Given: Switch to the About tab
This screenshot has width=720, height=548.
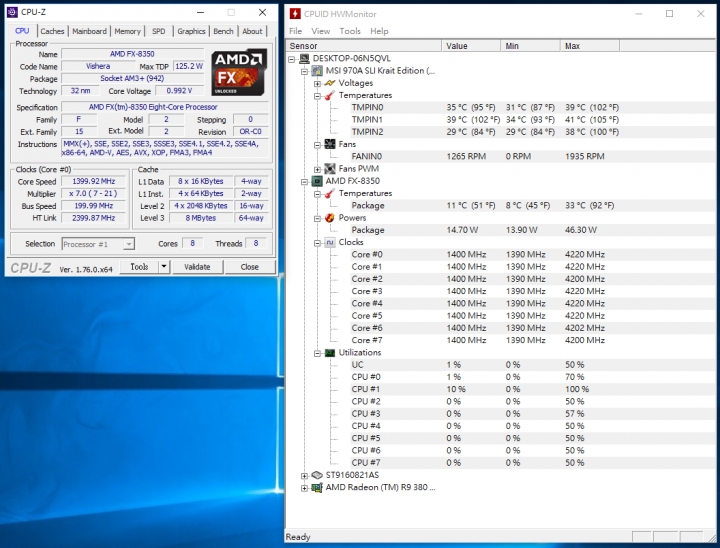Looking at the screenshot, I should coord(252,31).
